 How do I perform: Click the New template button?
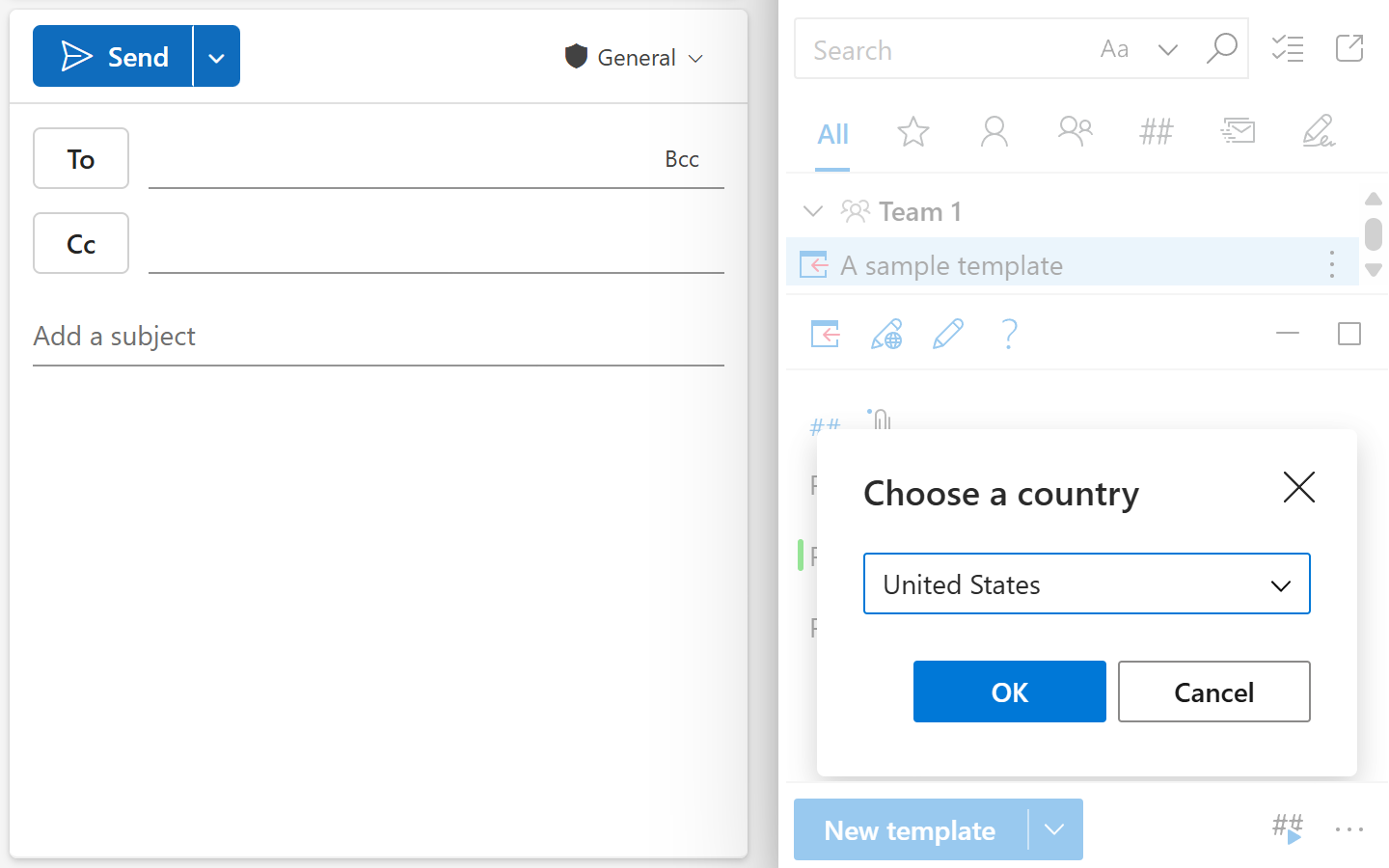(909, 829)
